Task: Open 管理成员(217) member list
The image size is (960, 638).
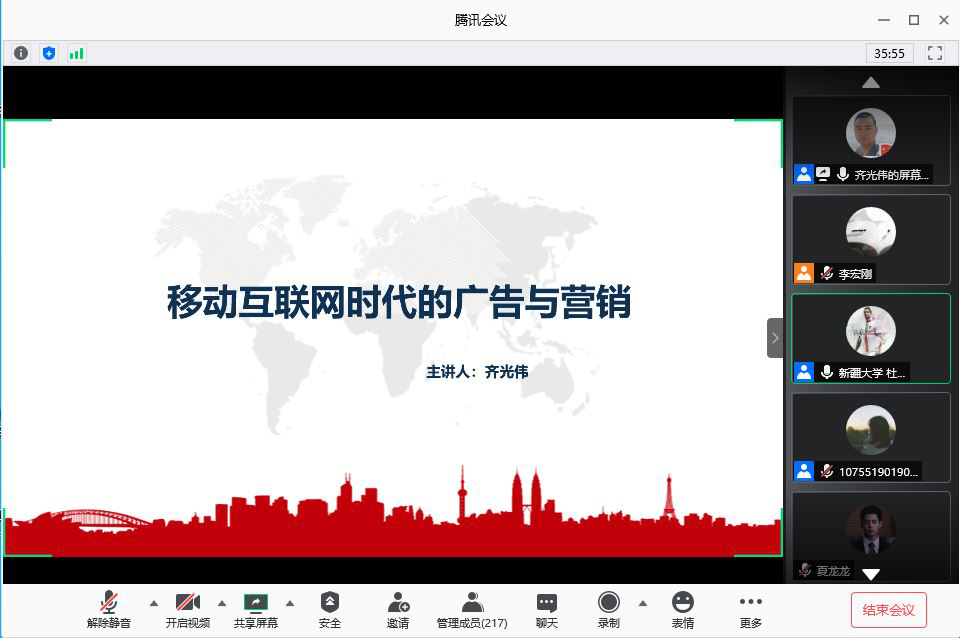Action: (472, 610)
